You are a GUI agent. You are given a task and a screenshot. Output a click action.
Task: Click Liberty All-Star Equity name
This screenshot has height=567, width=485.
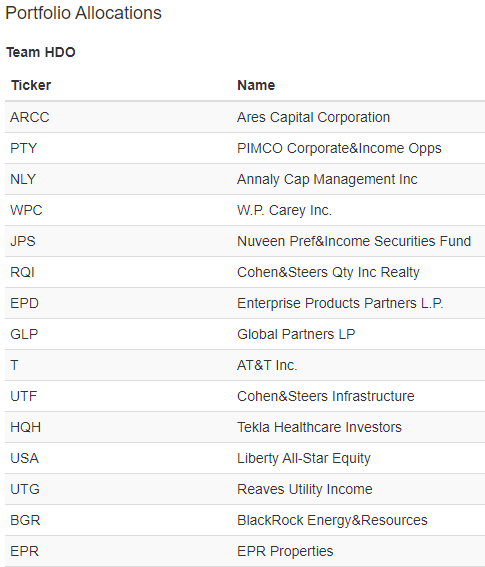point(304,459)
